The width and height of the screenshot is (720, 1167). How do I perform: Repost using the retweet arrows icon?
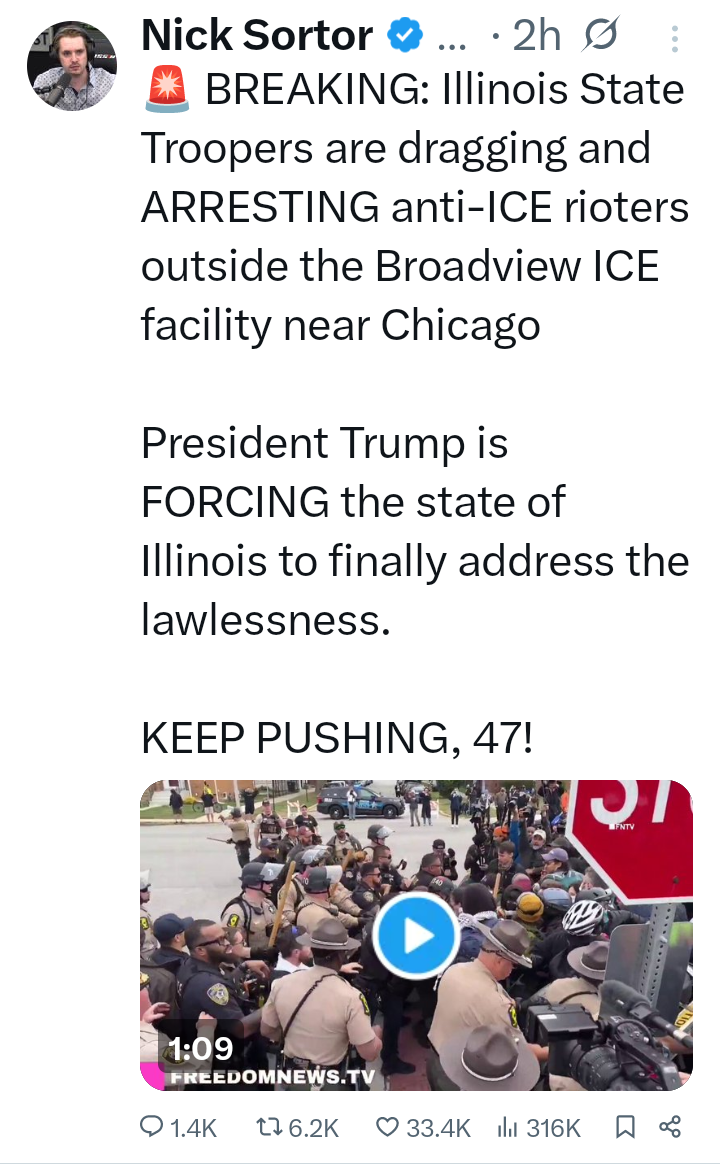click(269, 1128)
